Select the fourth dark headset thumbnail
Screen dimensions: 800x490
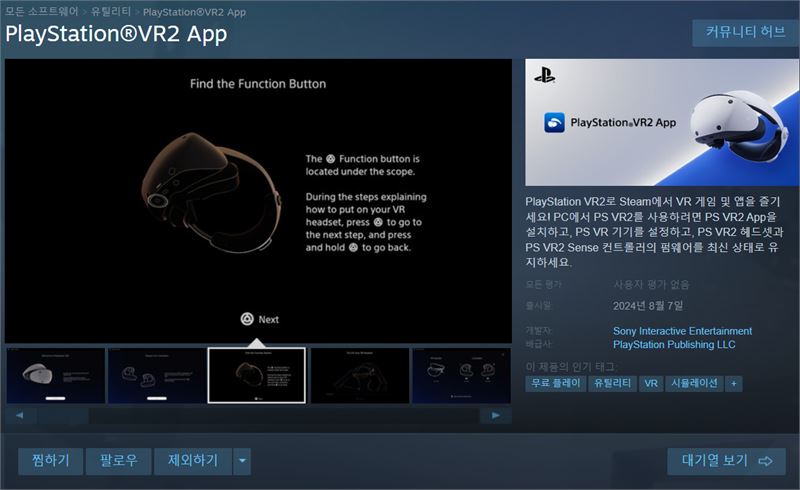pos(360,376)
